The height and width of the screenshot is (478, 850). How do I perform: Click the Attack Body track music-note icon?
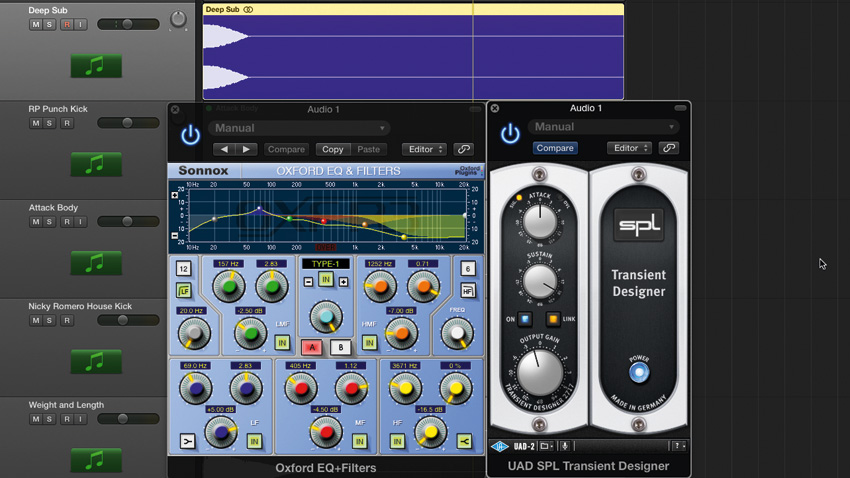96,263
